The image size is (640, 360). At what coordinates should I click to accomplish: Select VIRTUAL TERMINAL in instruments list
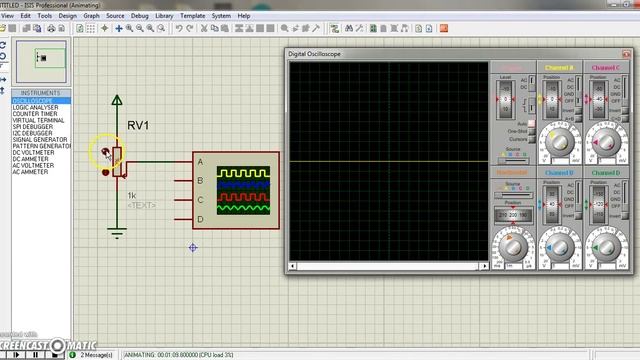click(38, 120)
